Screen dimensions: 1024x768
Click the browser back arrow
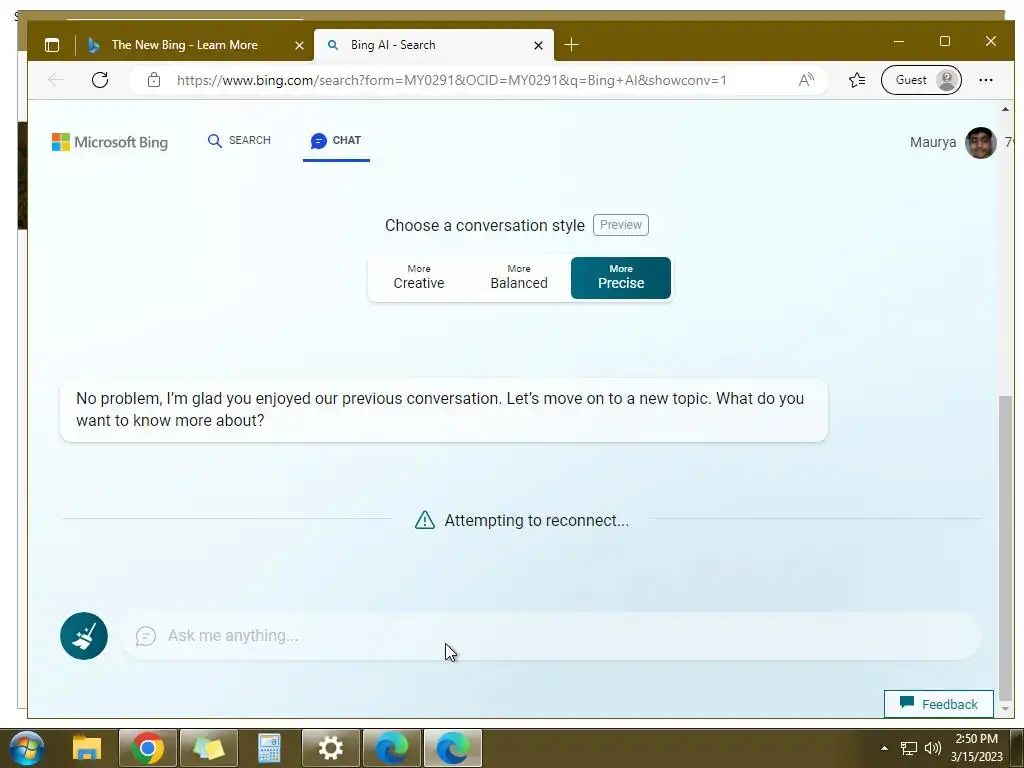(56, 80)
